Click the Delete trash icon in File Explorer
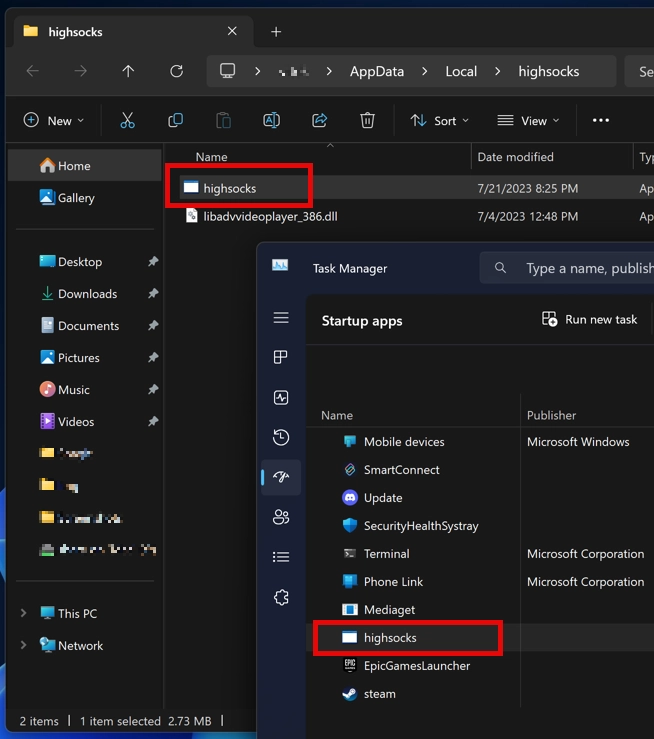The width and height of the screenshot is (654, 739). tap(367, 121)
